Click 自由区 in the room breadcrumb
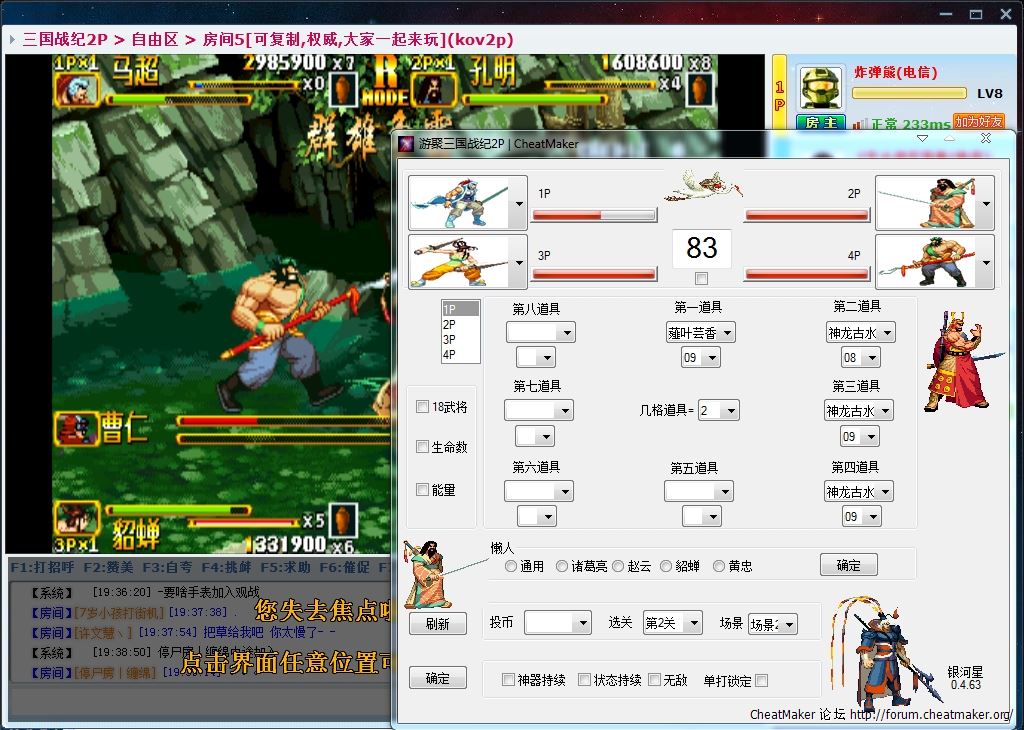Image resolution: width=1024 pixels, height=730 pixels. tap(156, 39)
